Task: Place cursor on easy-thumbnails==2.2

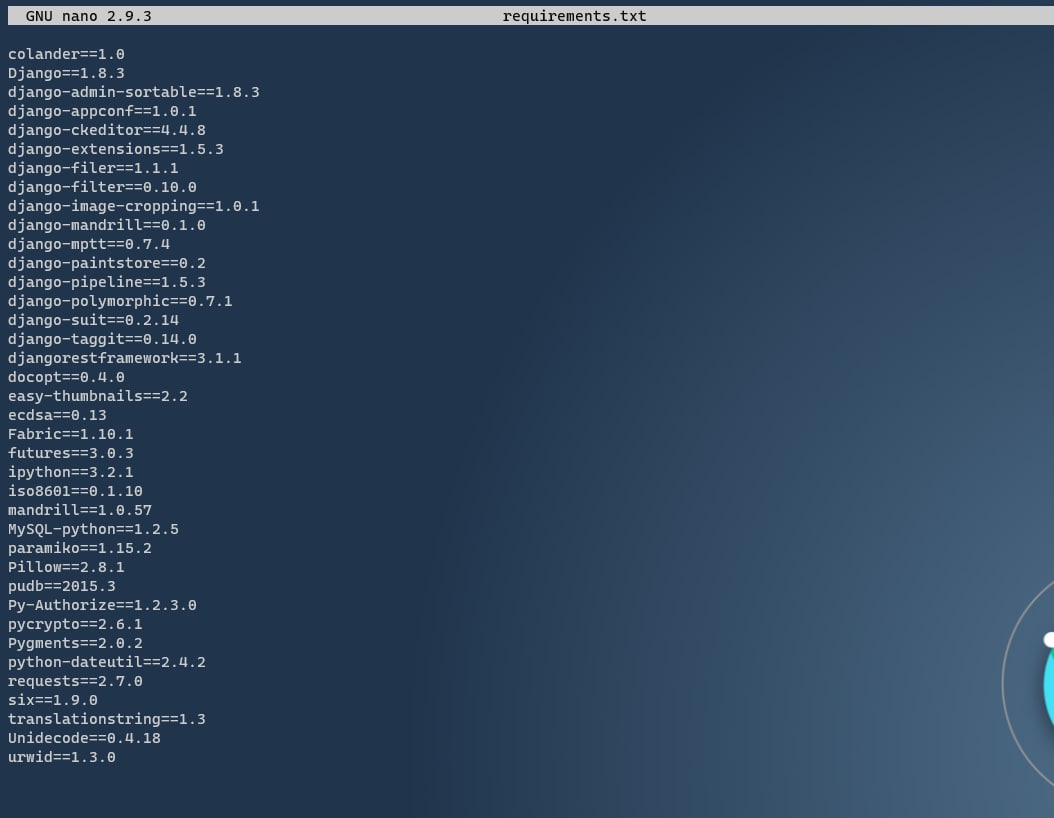Action: point(97,396)
